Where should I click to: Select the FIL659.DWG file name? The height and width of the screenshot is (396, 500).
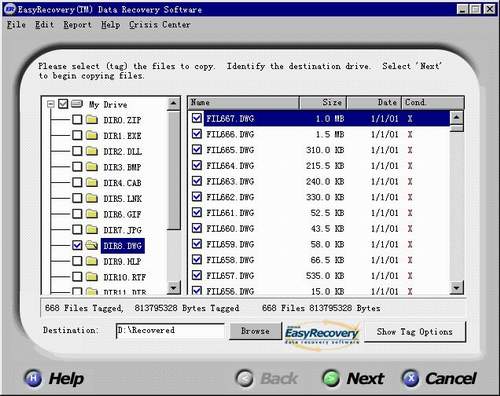pos(230,244)
